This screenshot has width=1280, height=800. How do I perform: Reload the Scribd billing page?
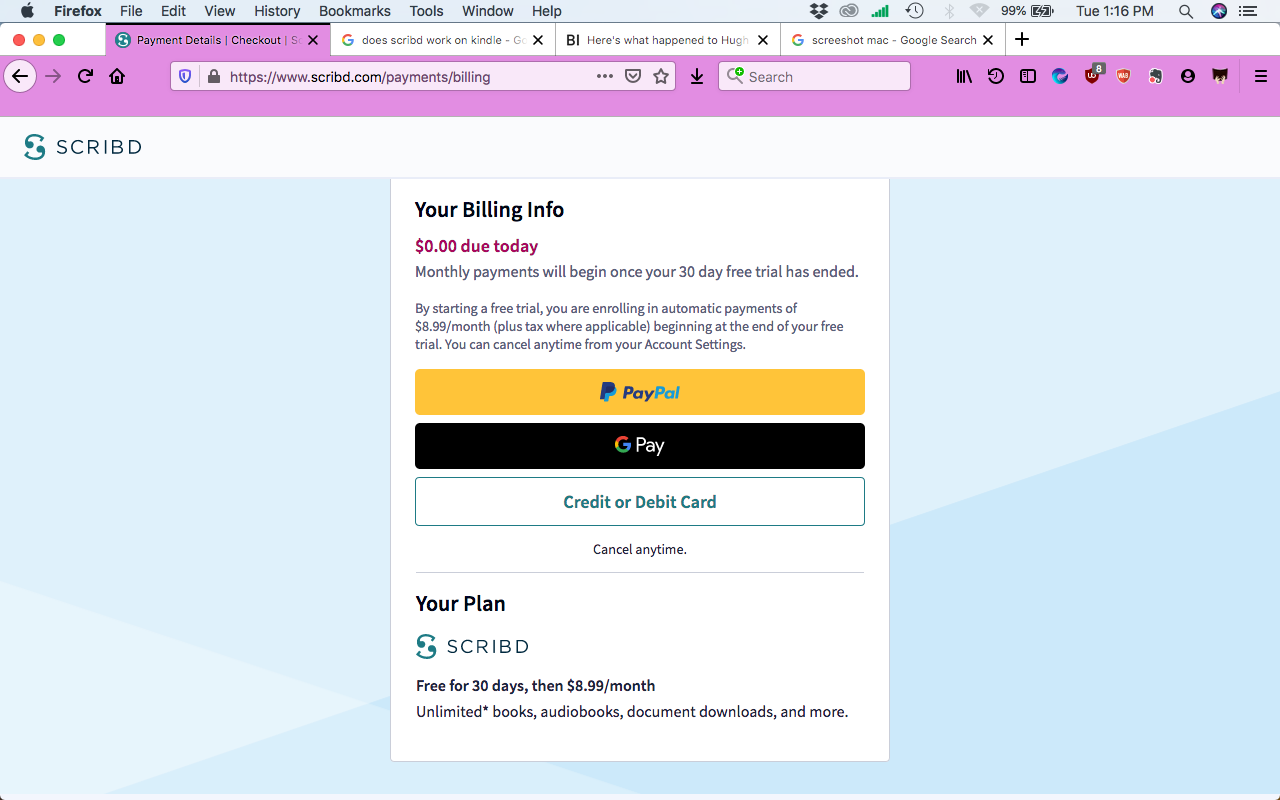point(85,76)
